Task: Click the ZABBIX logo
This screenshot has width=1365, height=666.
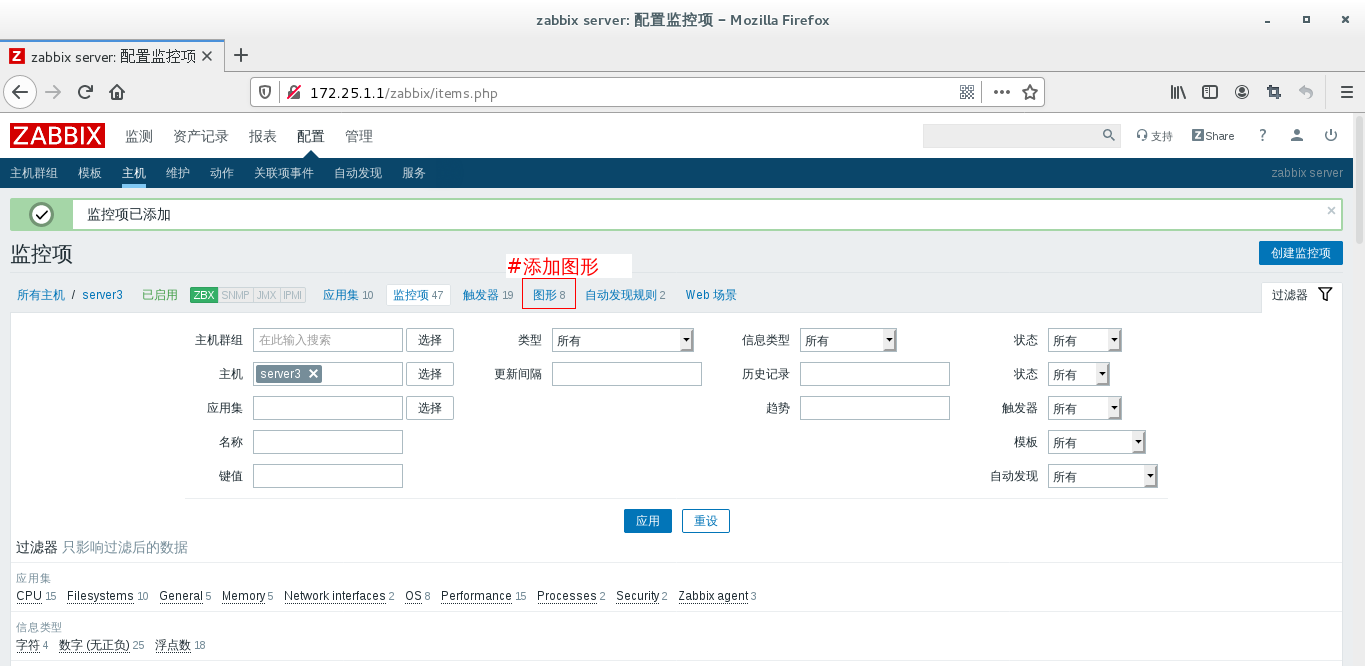Action: click(x=58, y=136)
